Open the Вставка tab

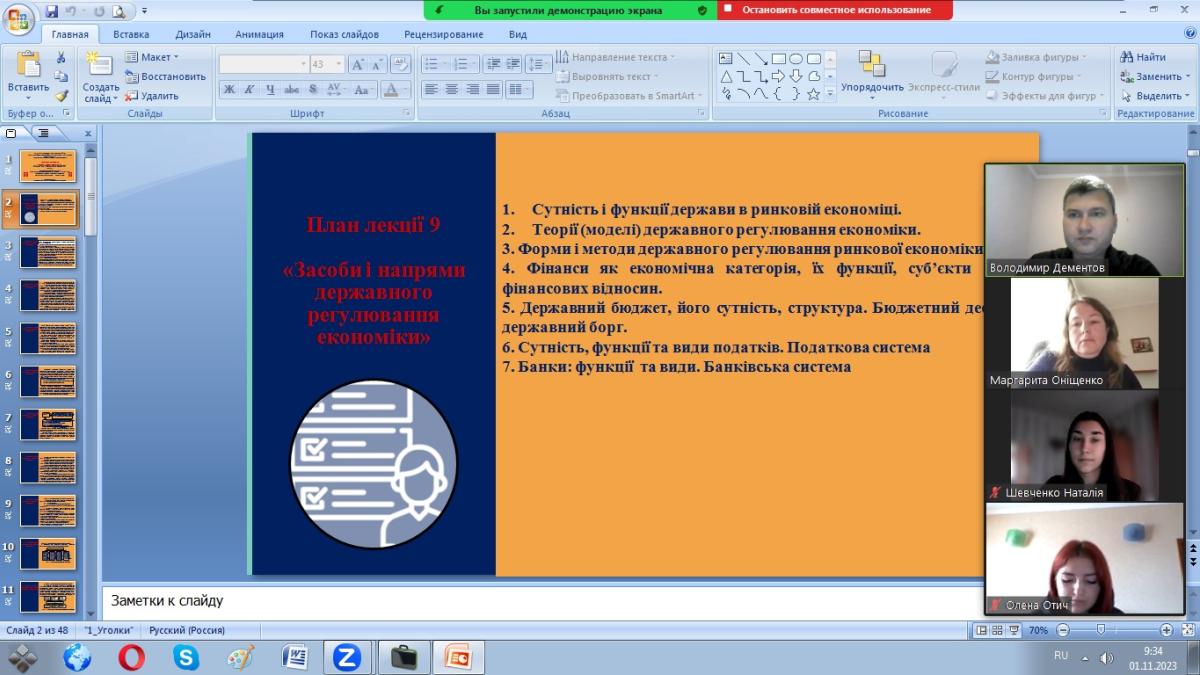pyautogui.click(x=131, y=34)
